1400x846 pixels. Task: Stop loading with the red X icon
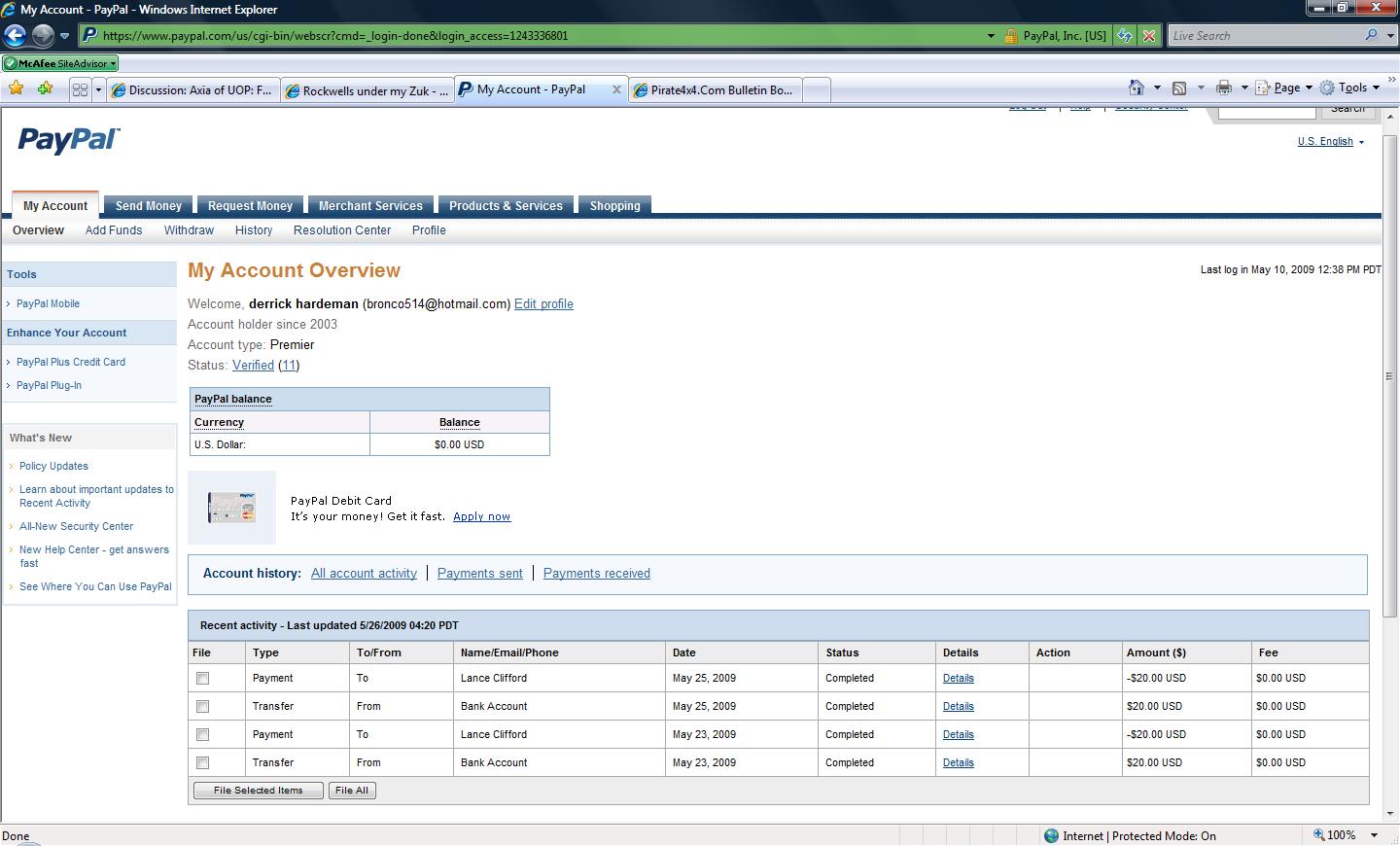(x=1148, y=36)
